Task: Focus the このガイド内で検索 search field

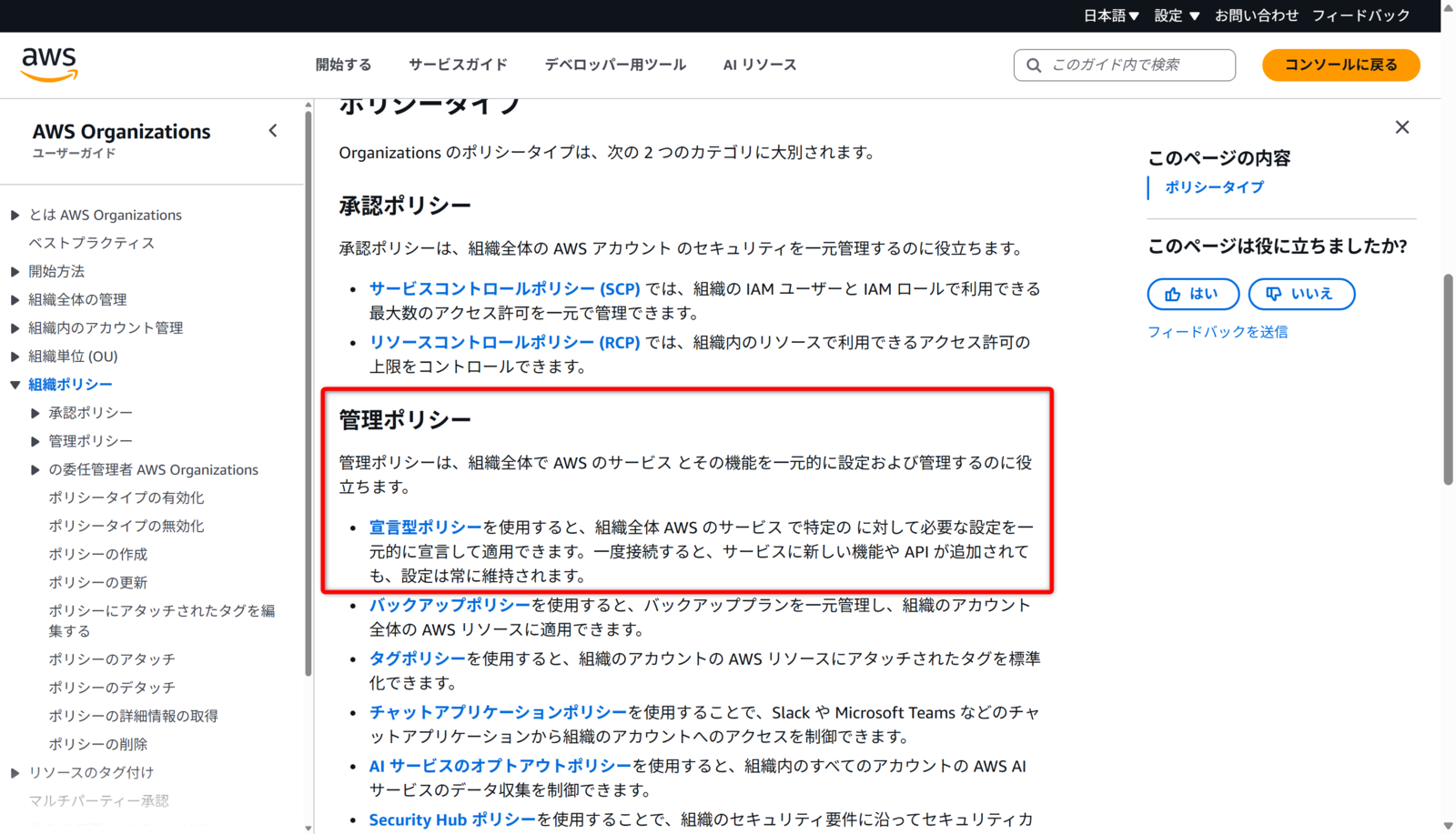Action: [x=1125, y=65]
